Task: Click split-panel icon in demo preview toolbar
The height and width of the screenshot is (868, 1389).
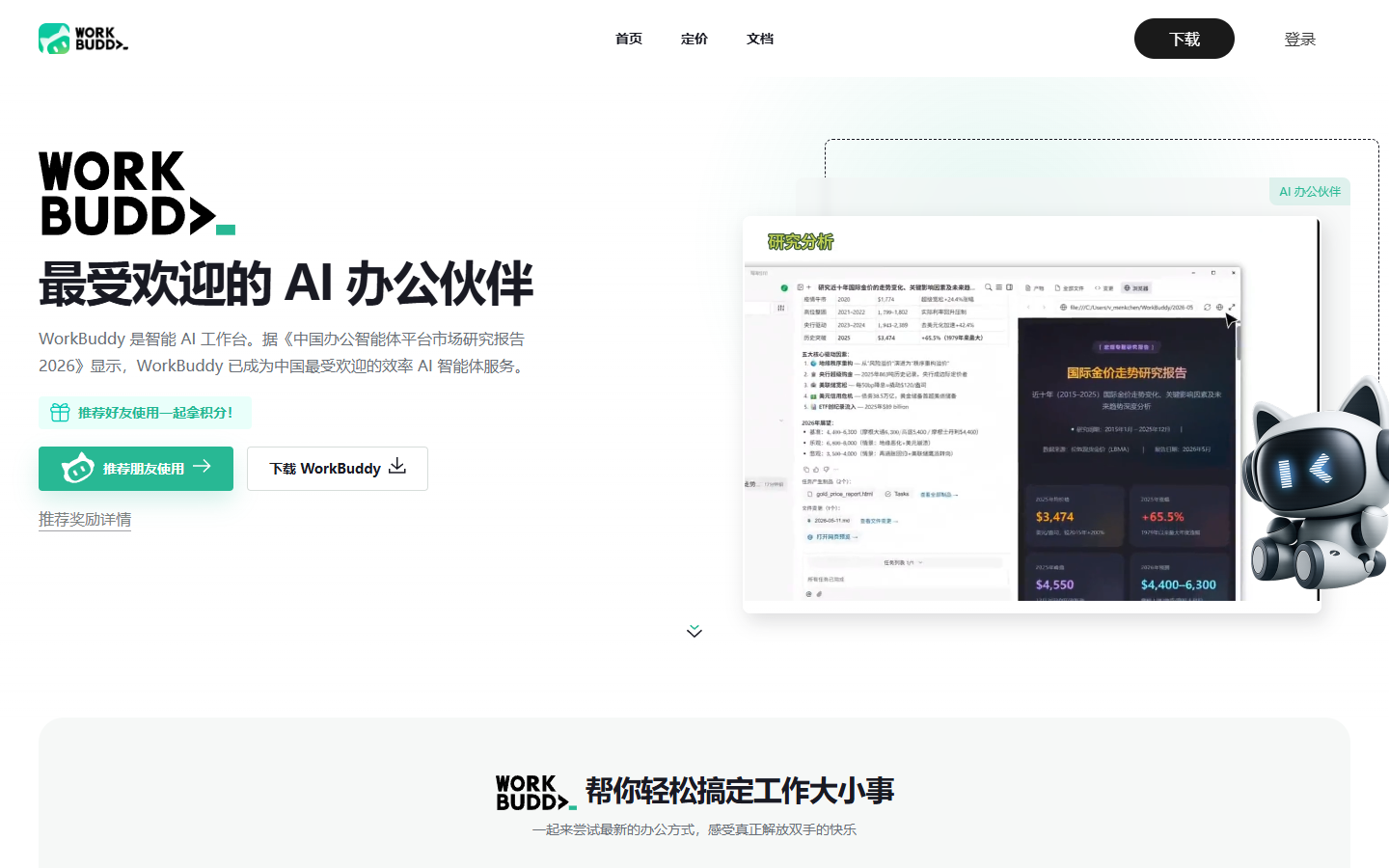Action: (x=1009, y=287)
